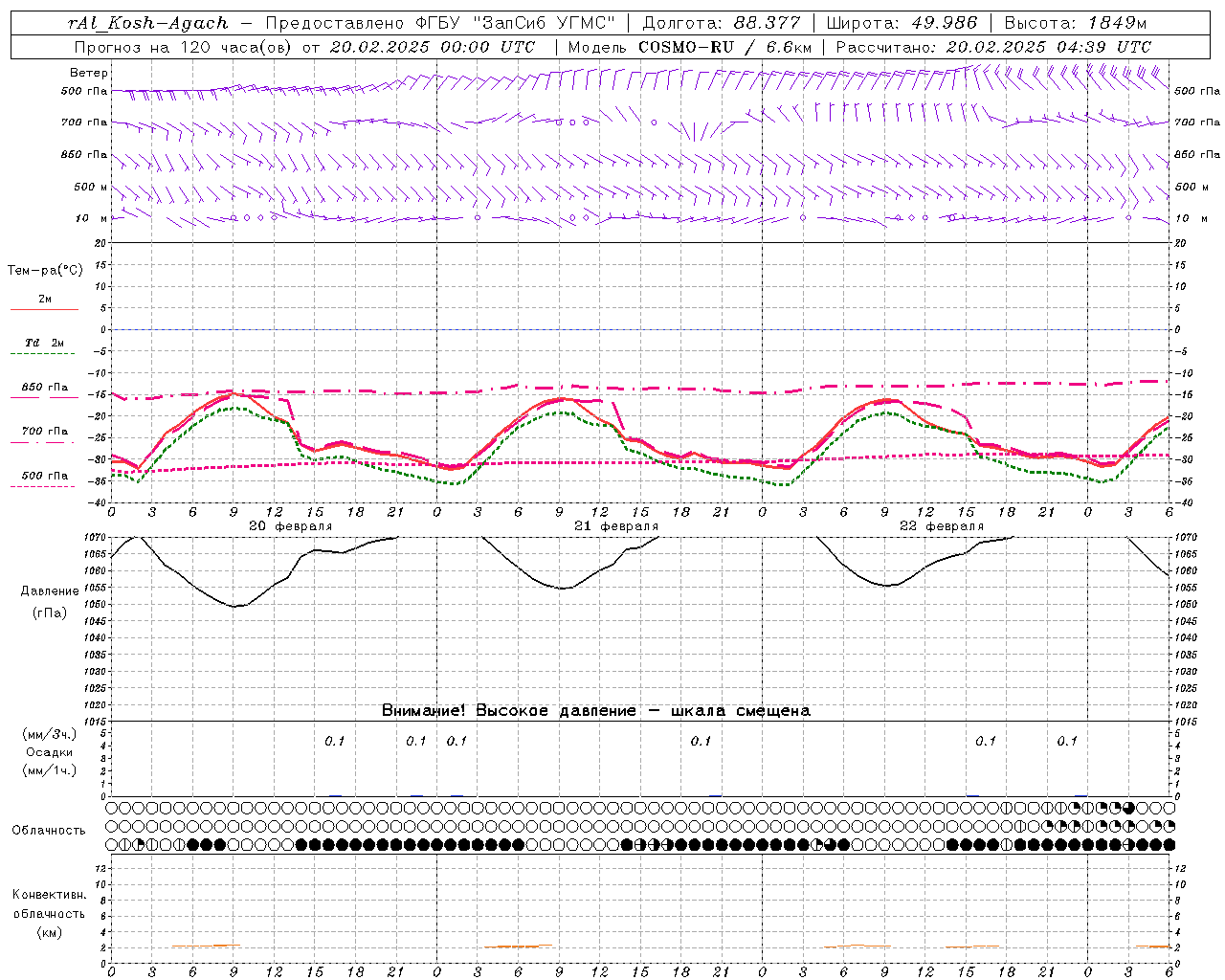1225x980 pixels.
Task: Click the (мм/1ч.) unit label
Action: point(49,770)
